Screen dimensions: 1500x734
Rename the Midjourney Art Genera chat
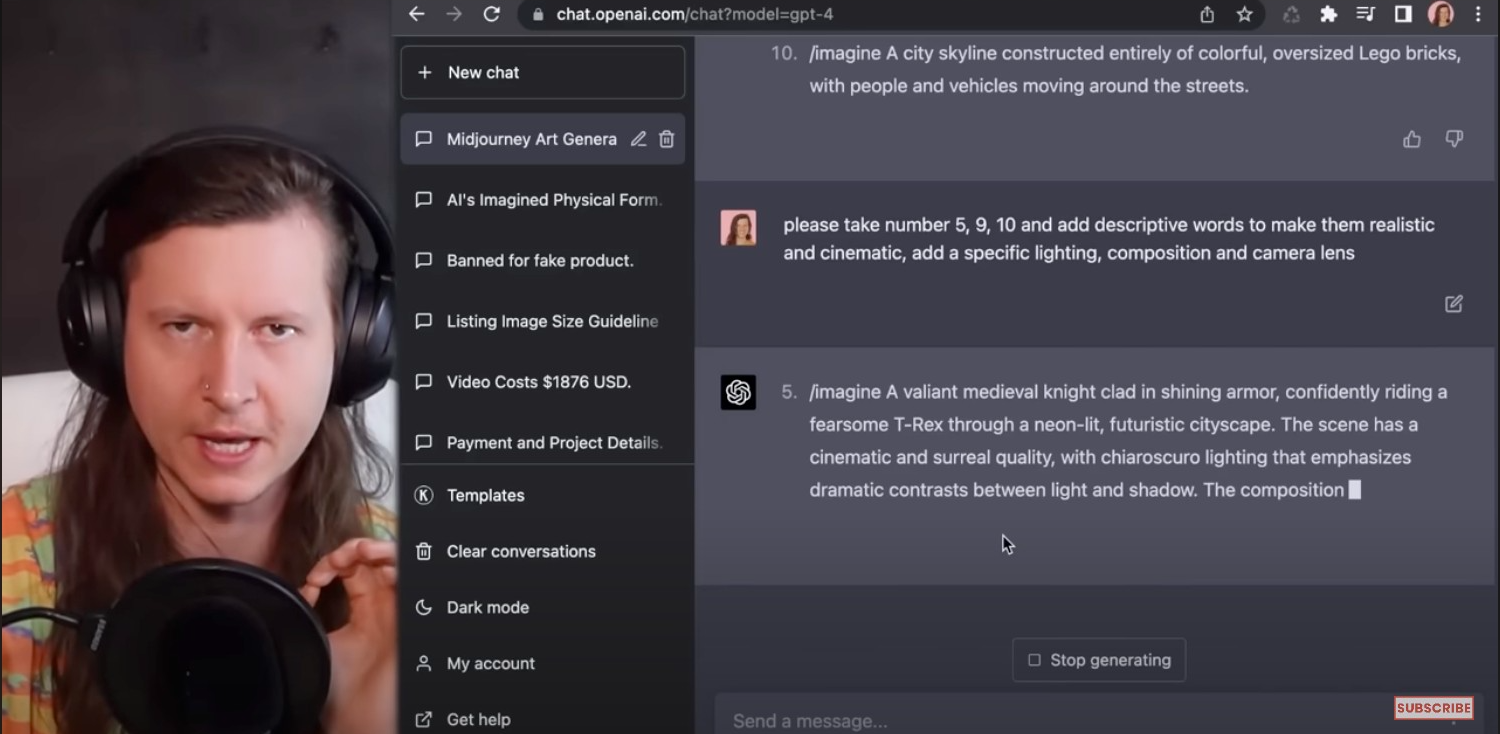tap(638, 140)
